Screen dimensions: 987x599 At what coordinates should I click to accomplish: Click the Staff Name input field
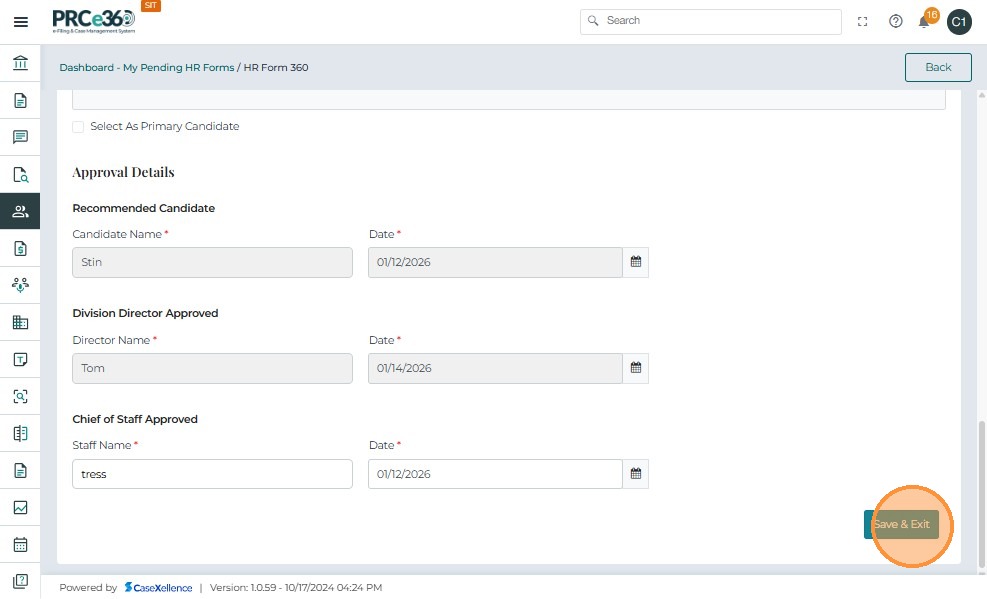point(212,474)
